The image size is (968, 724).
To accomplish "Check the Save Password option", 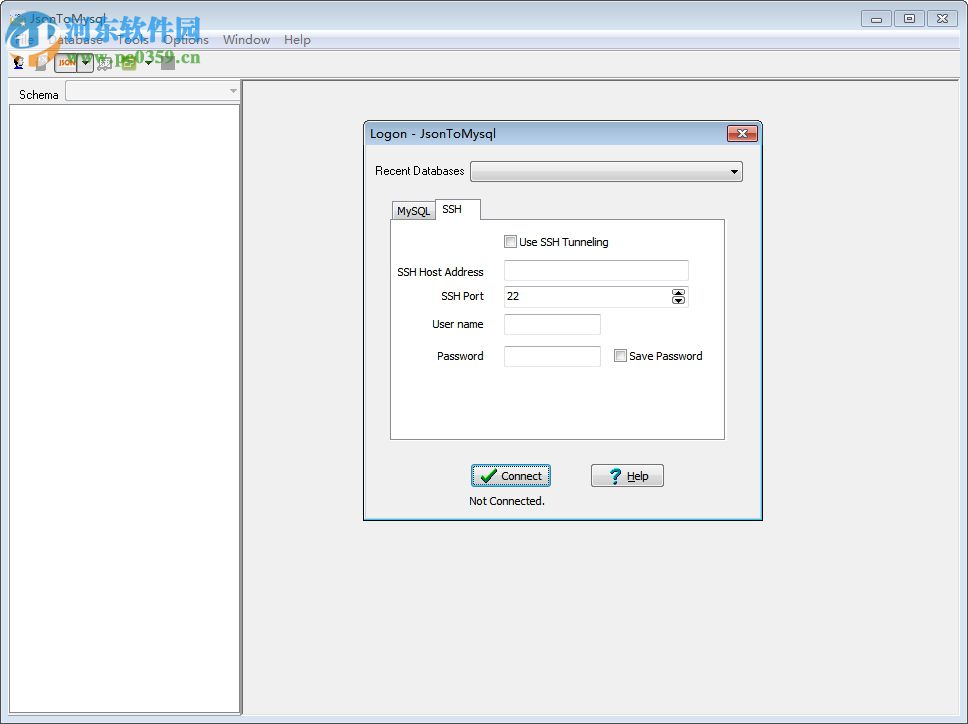I will (x=620, y=355).
